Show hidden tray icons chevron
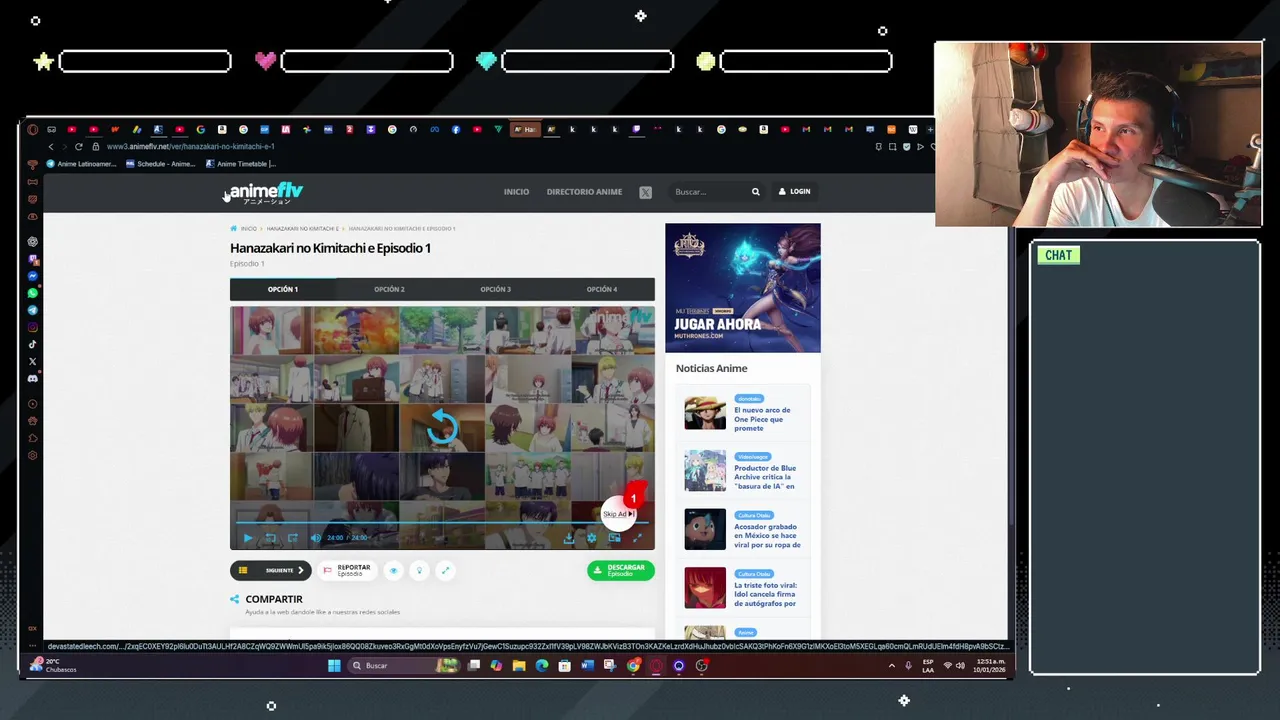This screenshot has width=1280, height=720. click(x=892, y=666)
